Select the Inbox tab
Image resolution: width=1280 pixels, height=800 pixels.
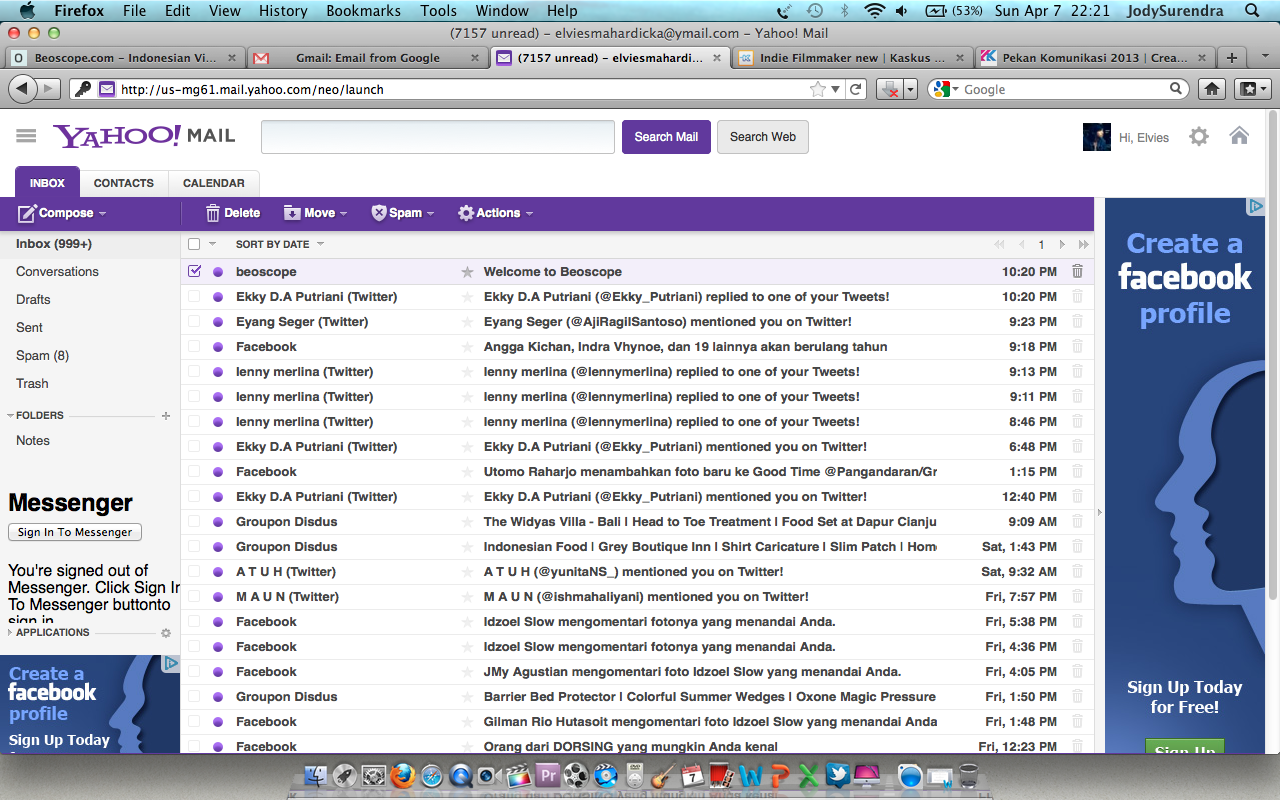(47, 183)
